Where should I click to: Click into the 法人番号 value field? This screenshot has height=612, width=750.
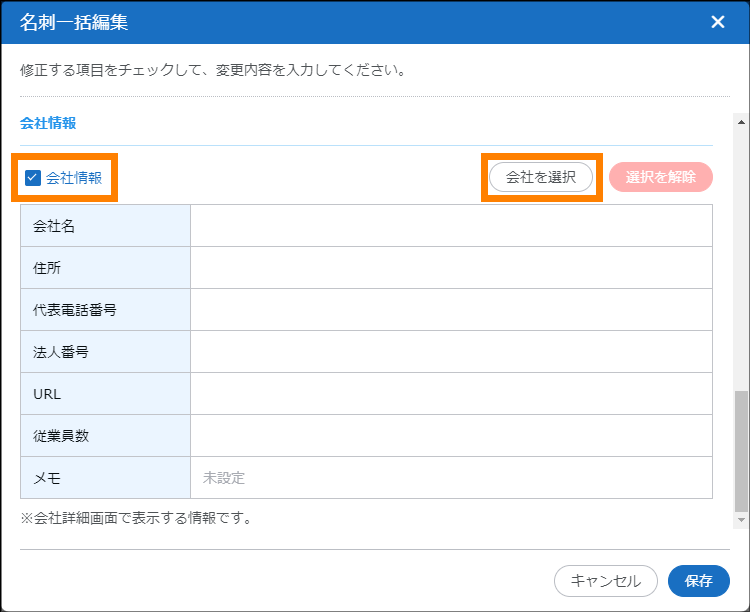click(x=450, y=352)
